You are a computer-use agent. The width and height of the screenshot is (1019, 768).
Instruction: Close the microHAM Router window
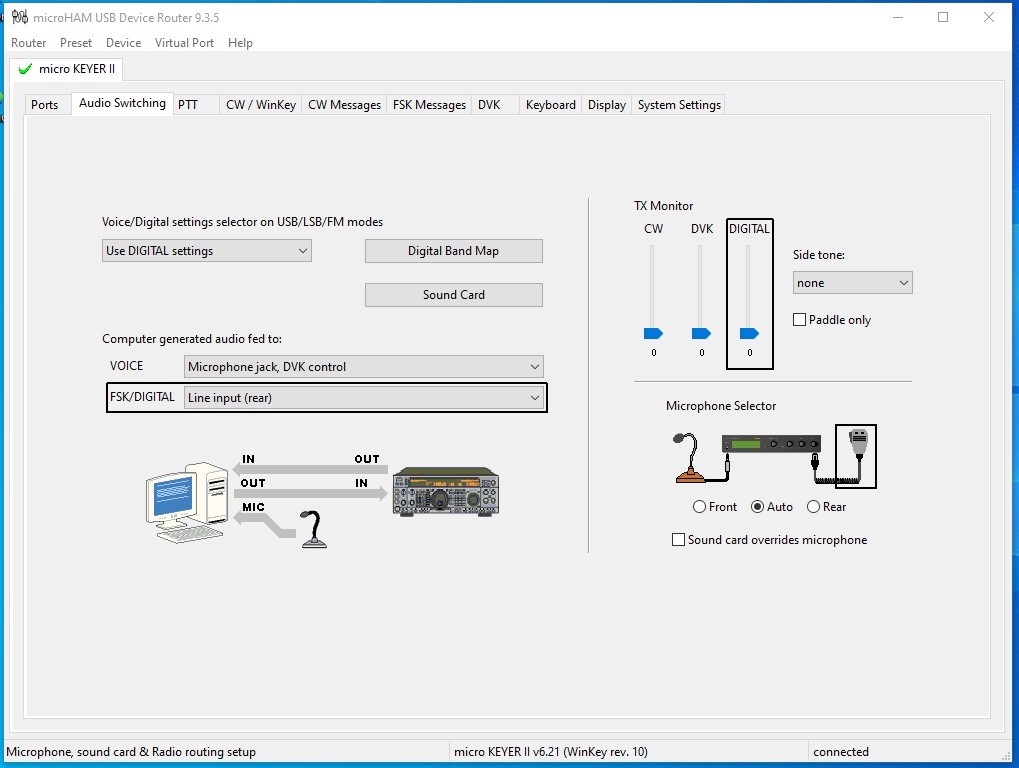[988, 18]
